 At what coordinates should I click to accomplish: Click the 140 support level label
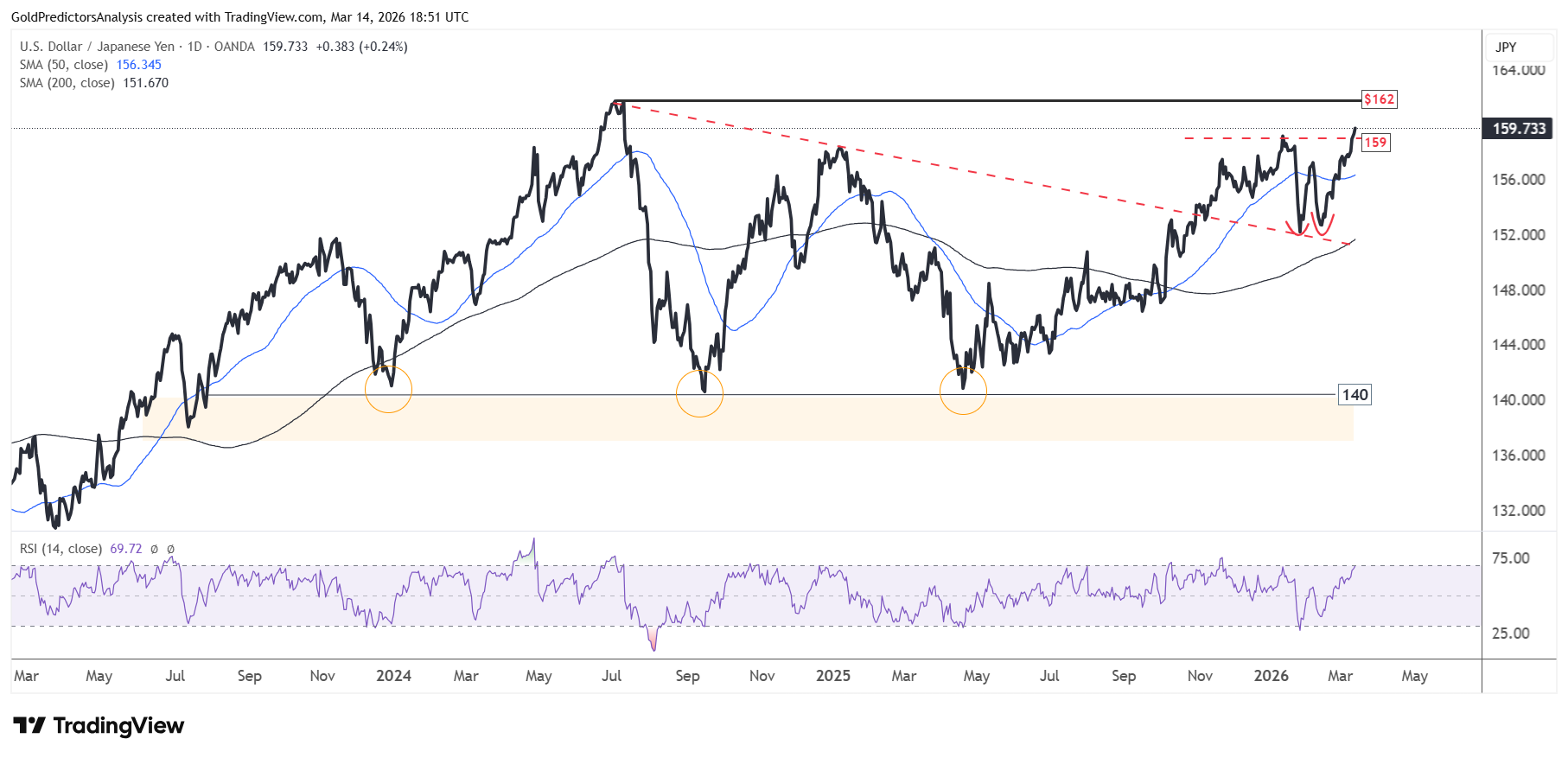pyautogui.click(x=1354, y=395)
